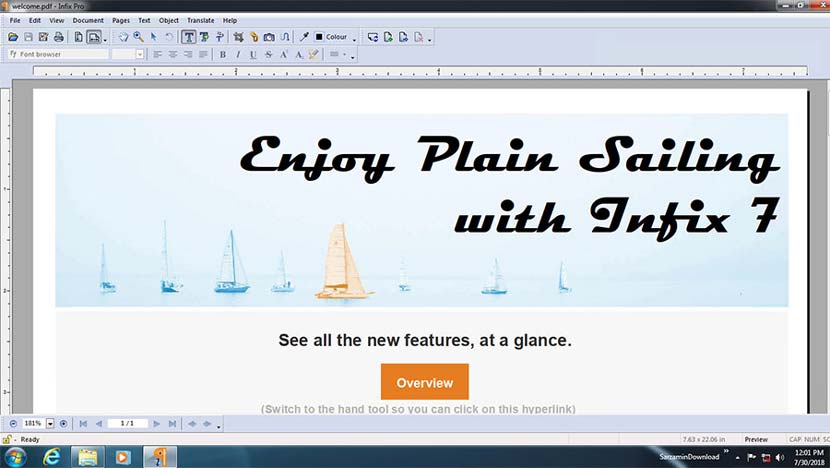Select the green text plus tool
The height and width of the screenshot is (468, 830).
(x=204, y=37)
